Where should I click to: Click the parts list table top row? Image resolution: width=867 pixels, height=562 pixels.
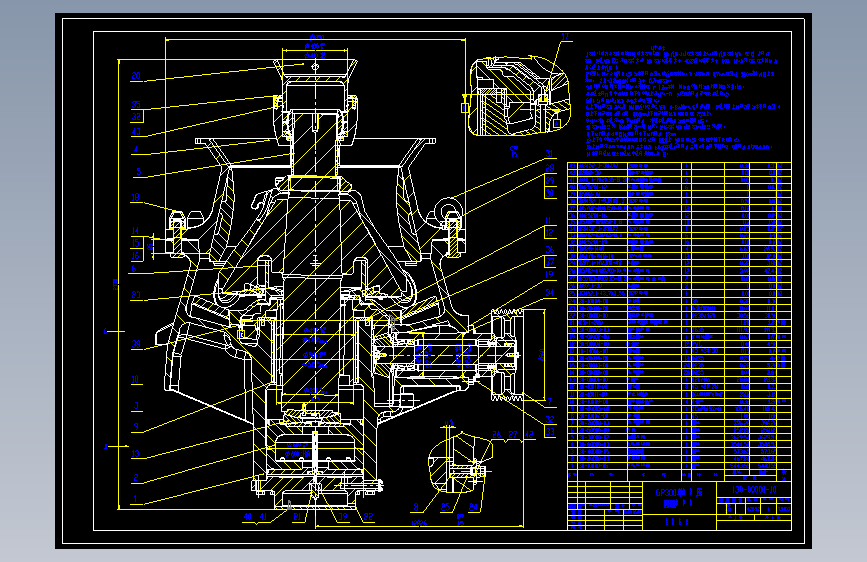click(x=679, y=165)
